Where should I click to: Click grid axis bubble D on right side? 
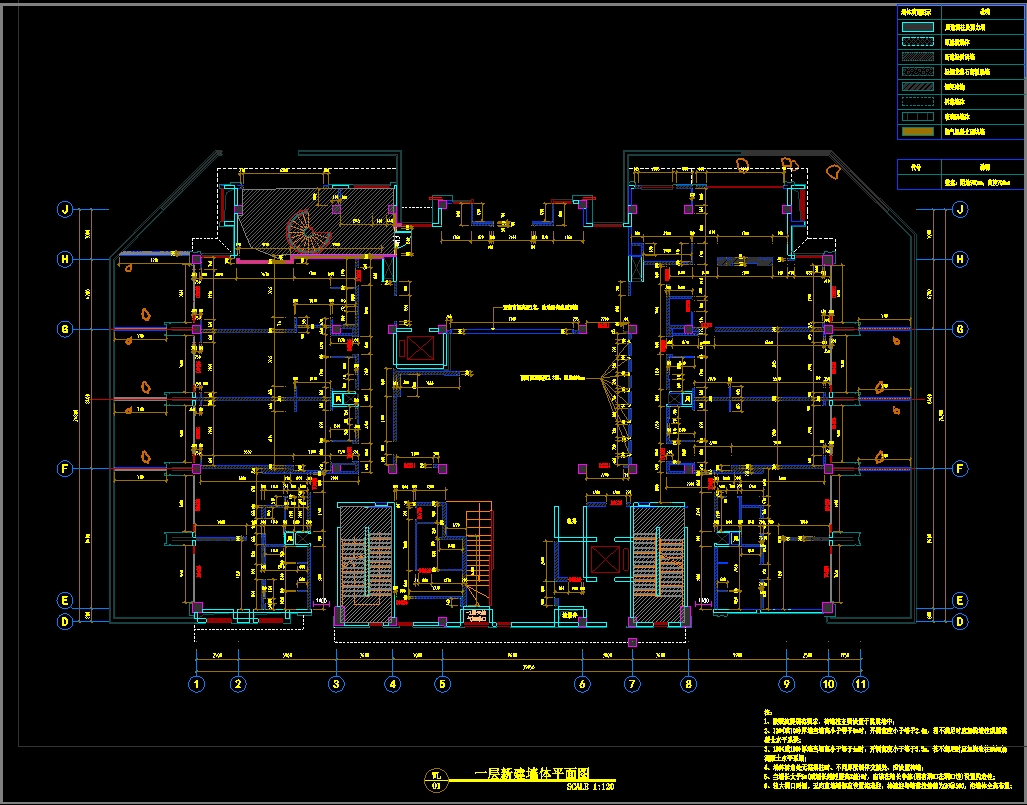960,621
